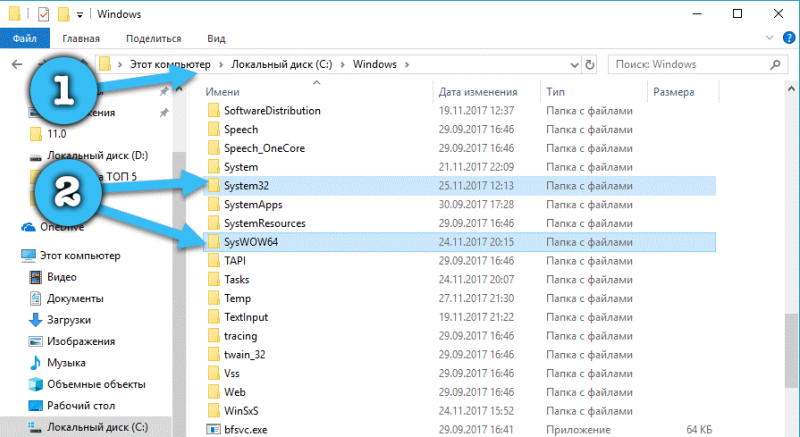This screenshot has width=800, height=437.
Task: Click the properties checkmark icon in title bar
Action: tap(44, 14)
